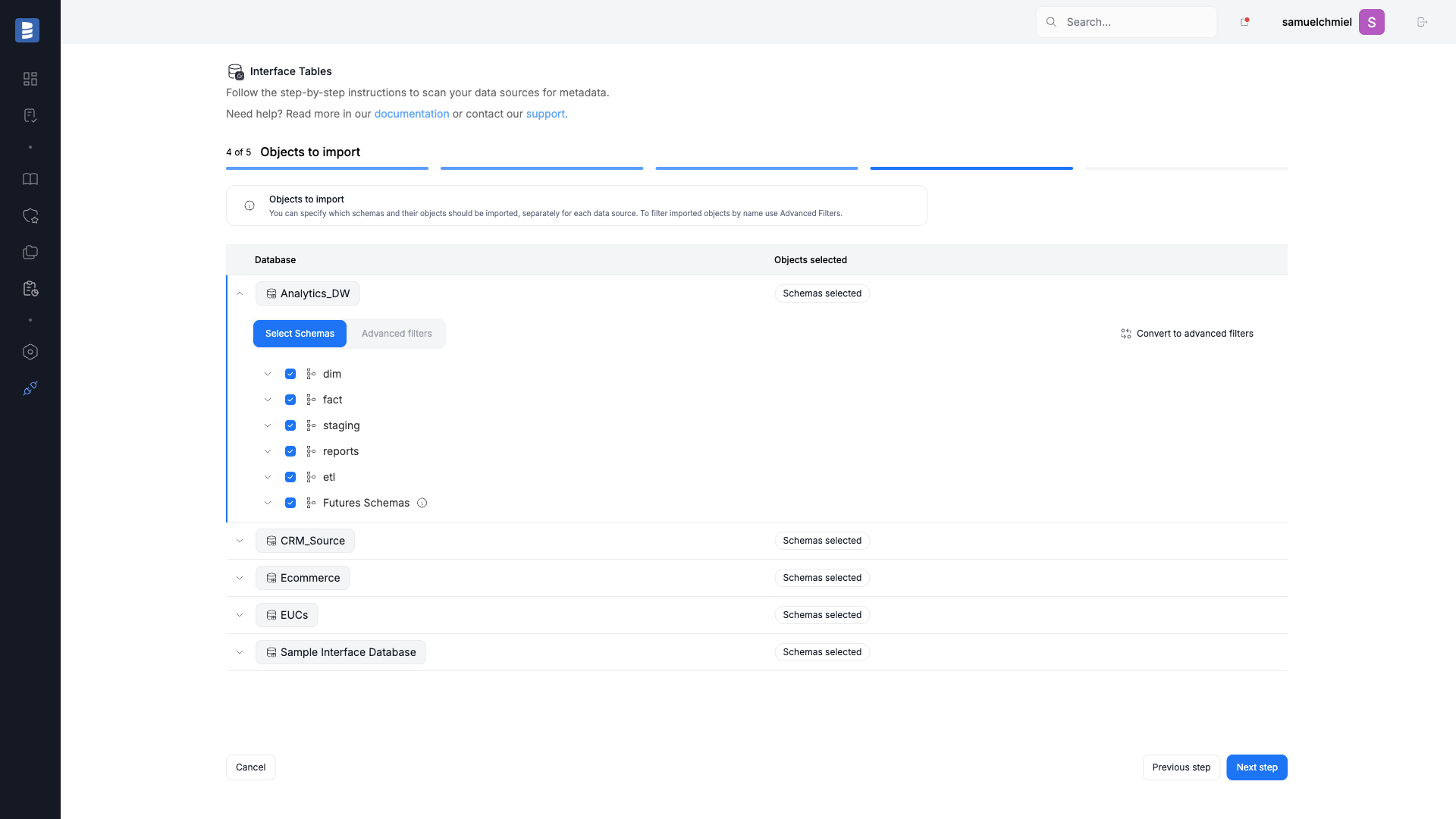Expand the staging schema chevron
The image size is (1456, 819).
click(x=268, y=425)
